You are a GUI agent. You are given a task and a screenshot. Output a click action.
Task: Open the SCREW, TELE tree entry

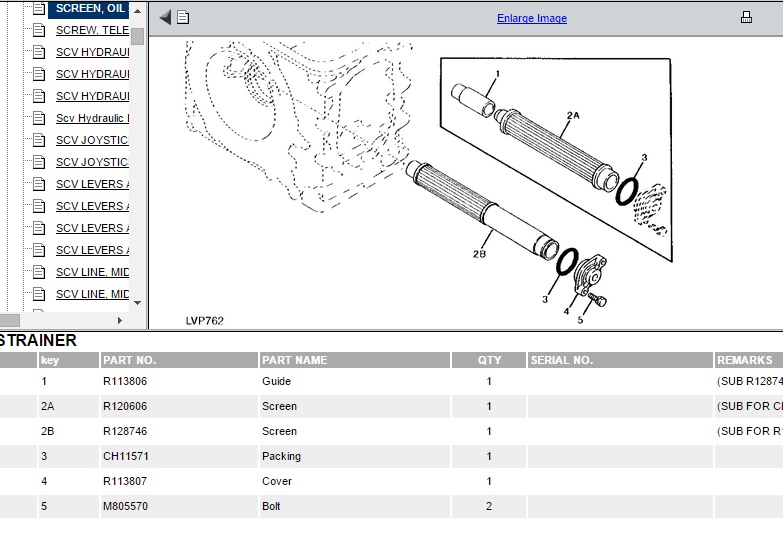[92, 30]
